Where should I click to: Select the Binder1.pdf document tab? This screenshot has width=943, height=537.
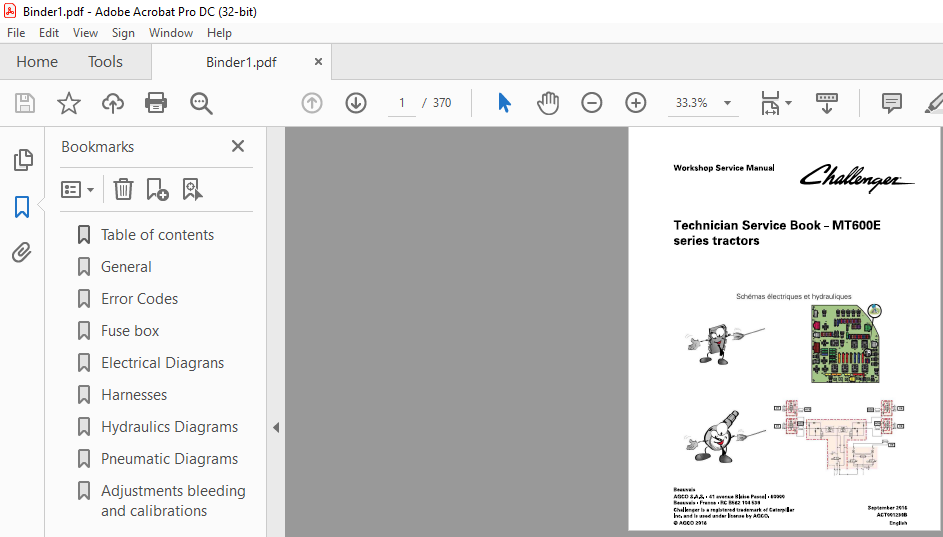point(241,62)
